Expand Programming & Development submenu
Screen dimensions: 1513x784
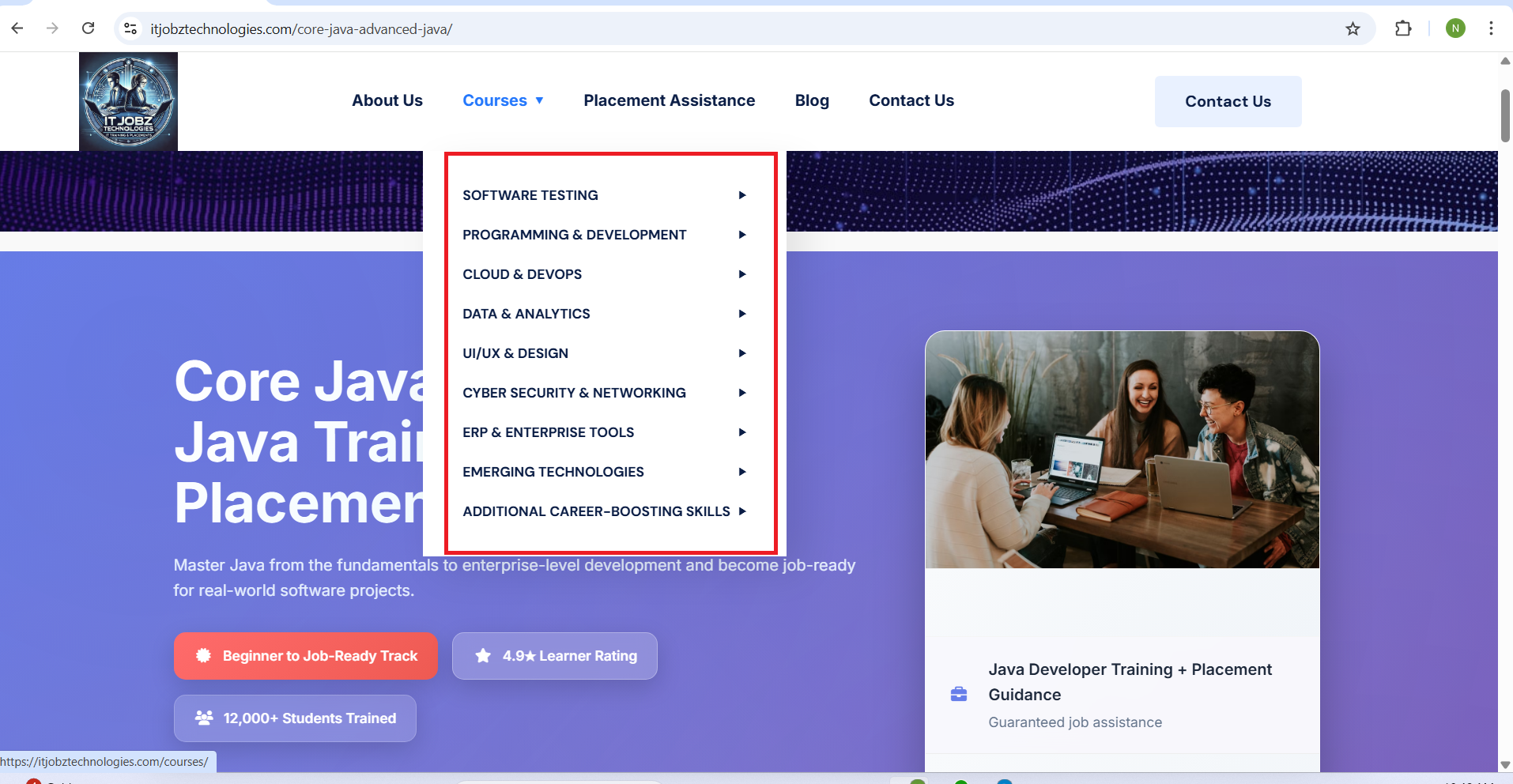(x=604, y=235)
